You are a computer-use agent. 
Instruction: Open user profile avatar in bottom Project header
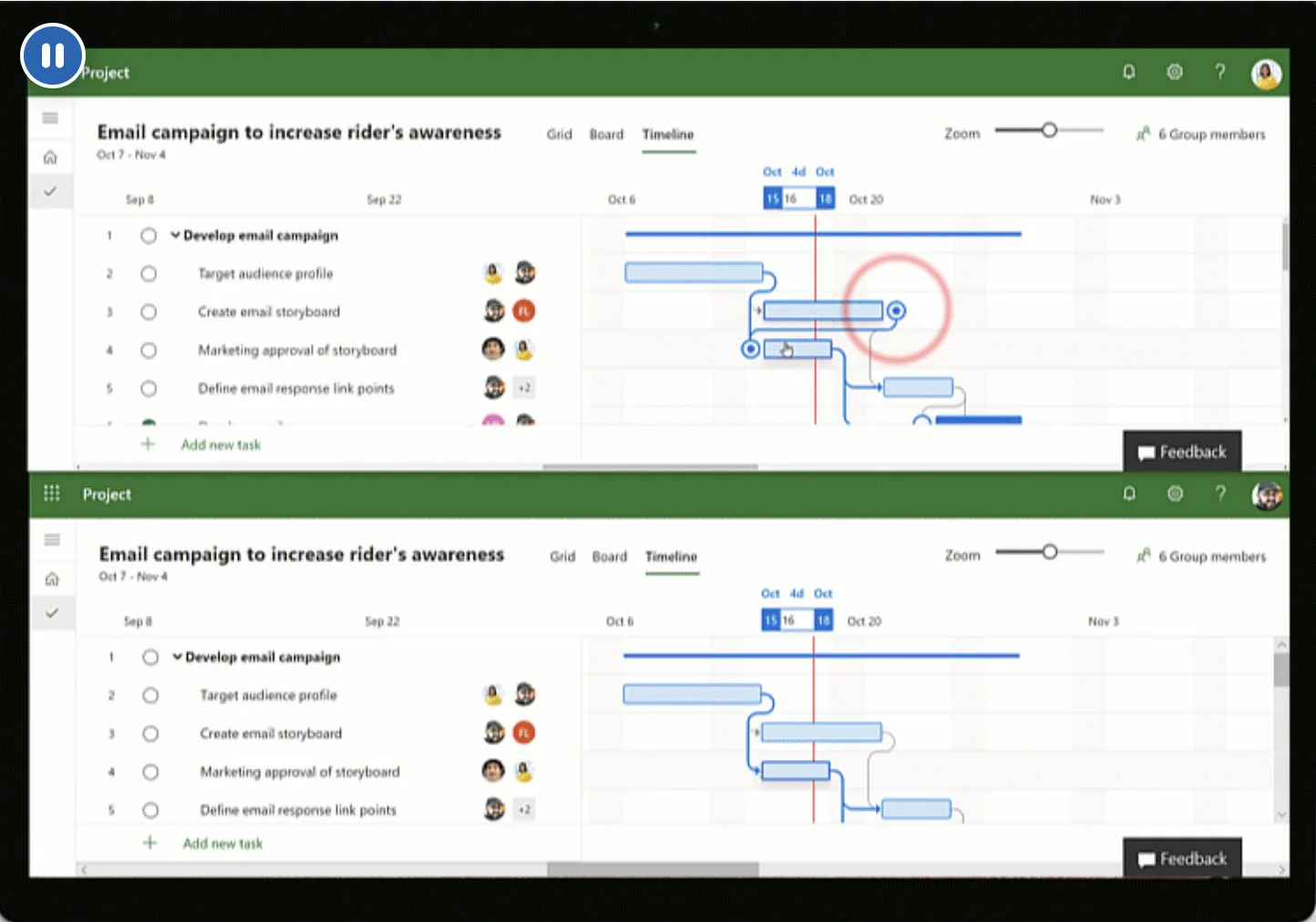pos(1267,495)
